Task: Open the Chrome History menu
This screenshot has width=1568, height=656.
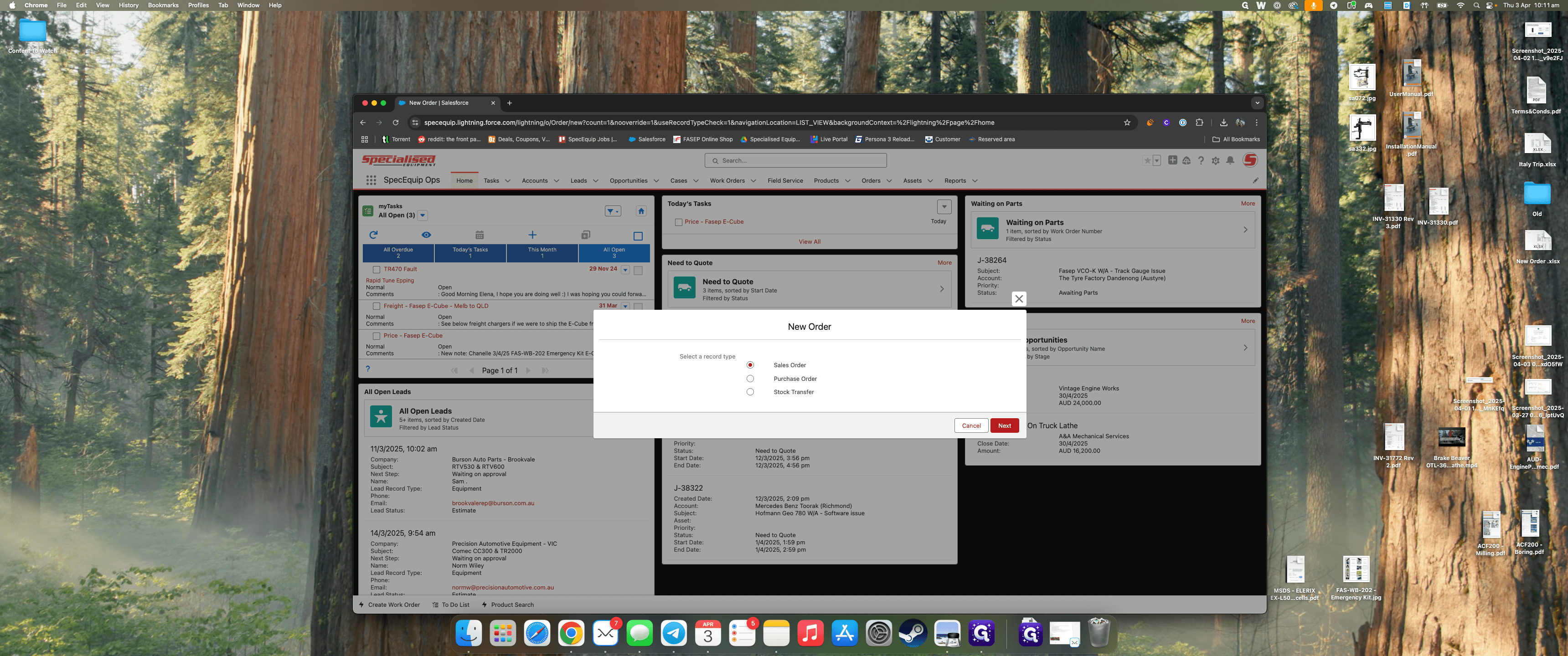Action: (x=128, y=5)
